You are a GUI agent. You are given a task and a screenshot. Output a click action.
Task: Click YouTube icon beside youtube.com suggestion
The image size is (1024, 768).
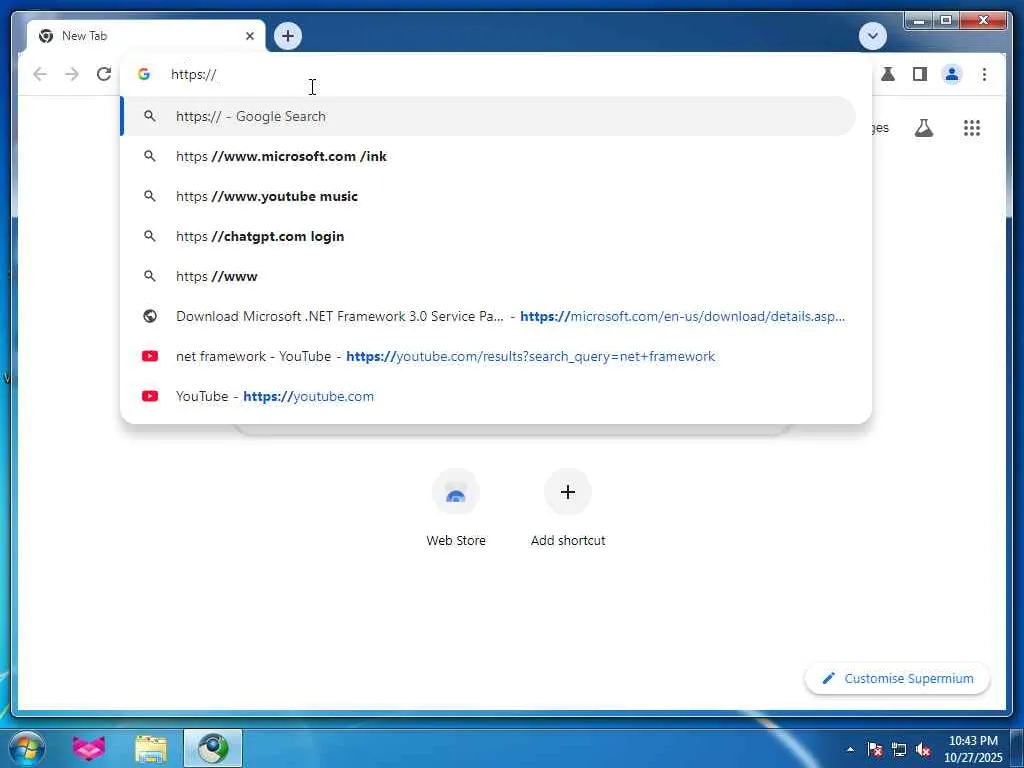coord(150,396)
